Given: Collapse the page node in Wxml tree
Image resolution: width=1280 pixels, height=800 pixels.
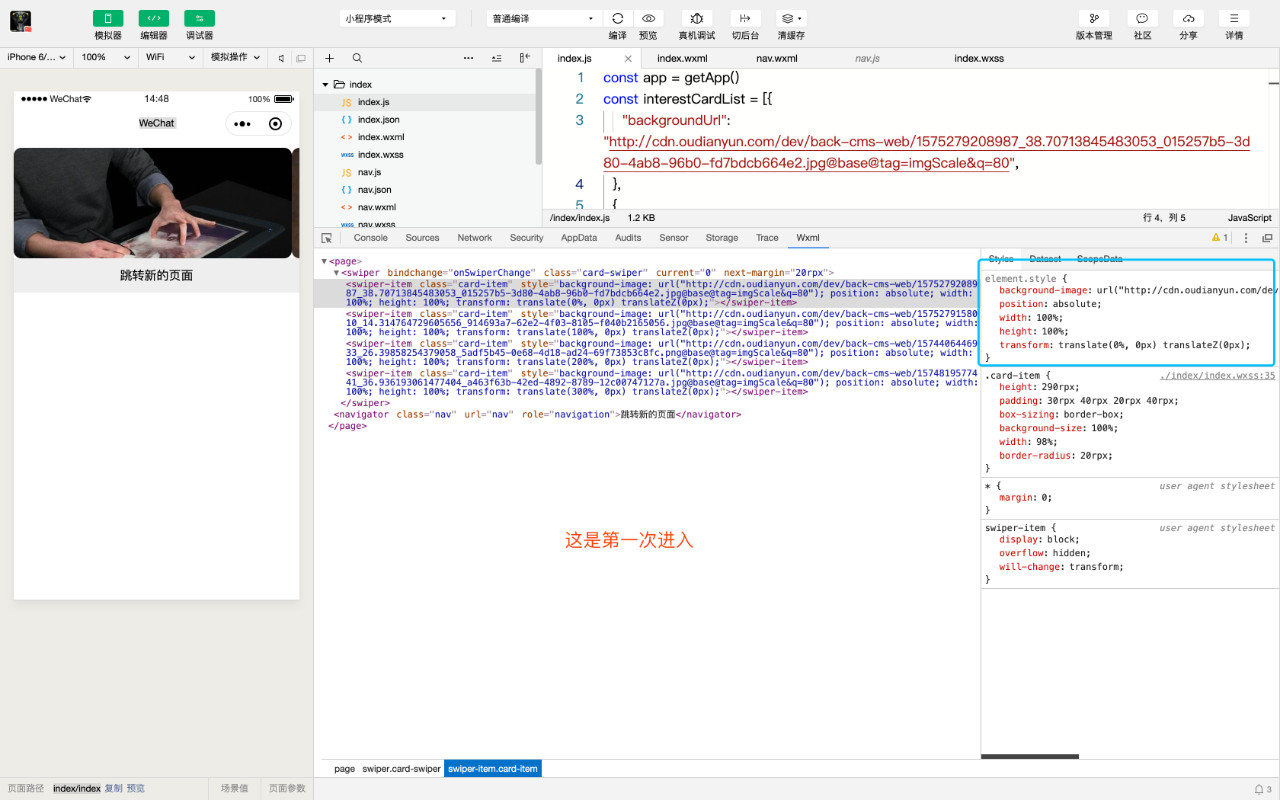Looking at the screenshot, I should pos(324,262).
